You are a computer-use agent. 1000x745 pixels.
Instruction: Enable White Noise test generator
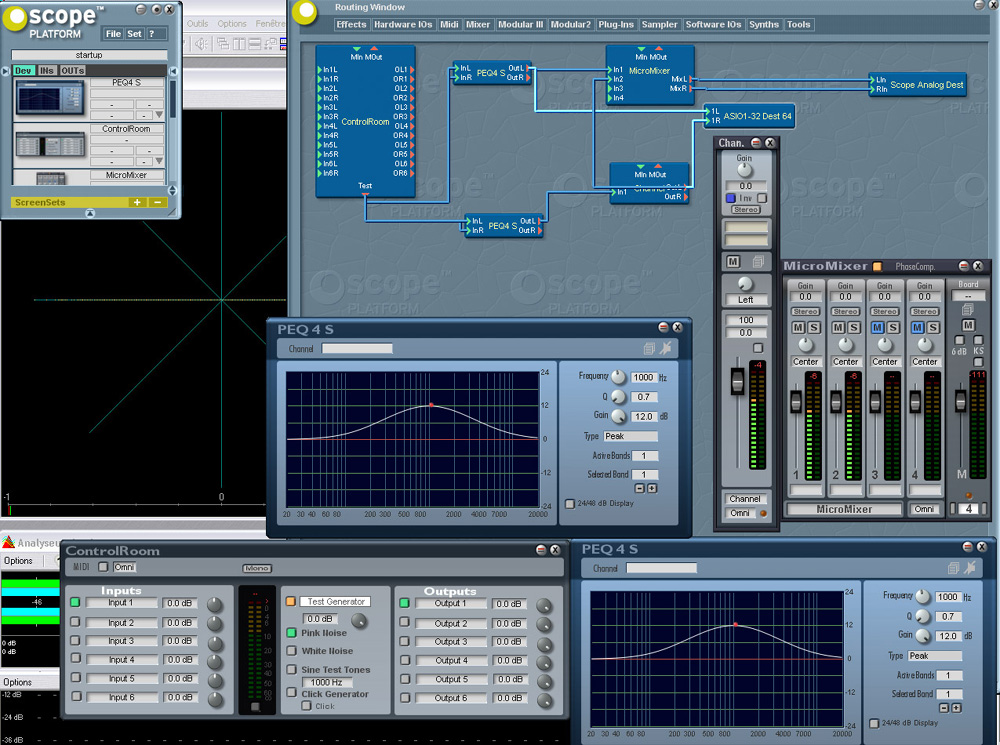(x=291, y=651)
